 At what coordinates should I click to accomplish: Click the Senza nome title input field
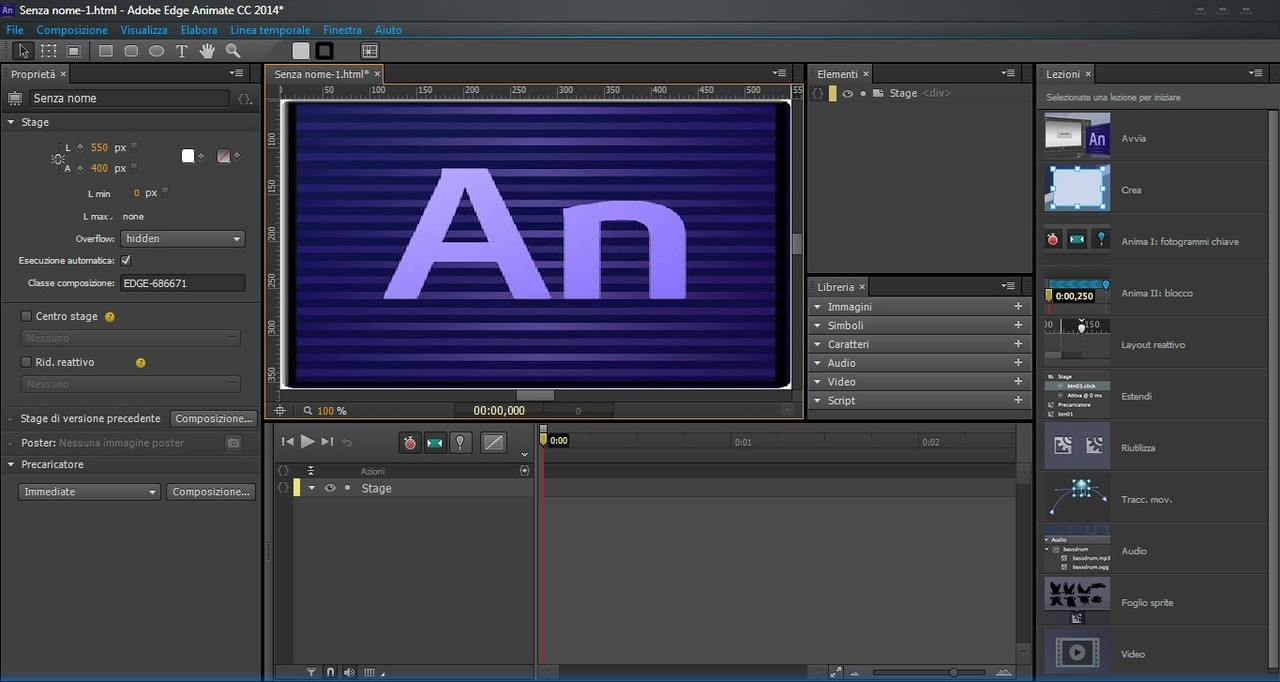(130, 99)
